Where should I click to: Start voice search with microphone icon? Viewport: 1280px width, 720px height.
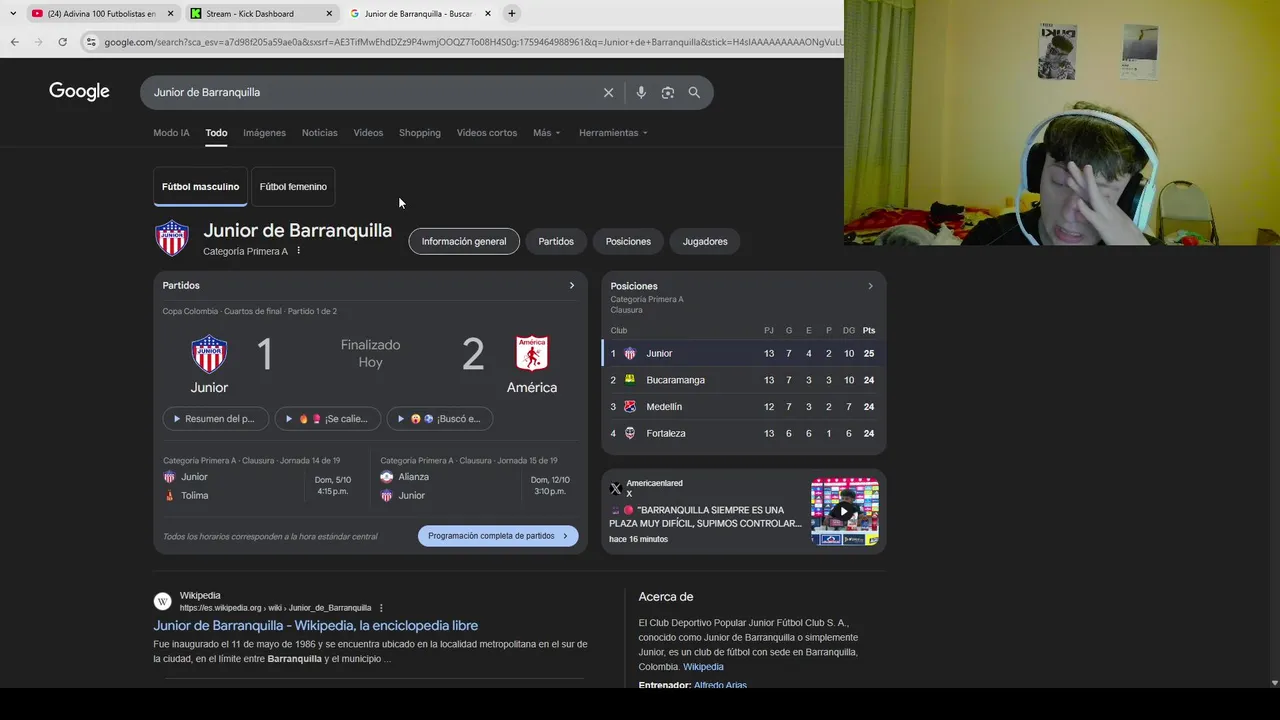pyautogui.click(x=641, y=92)
